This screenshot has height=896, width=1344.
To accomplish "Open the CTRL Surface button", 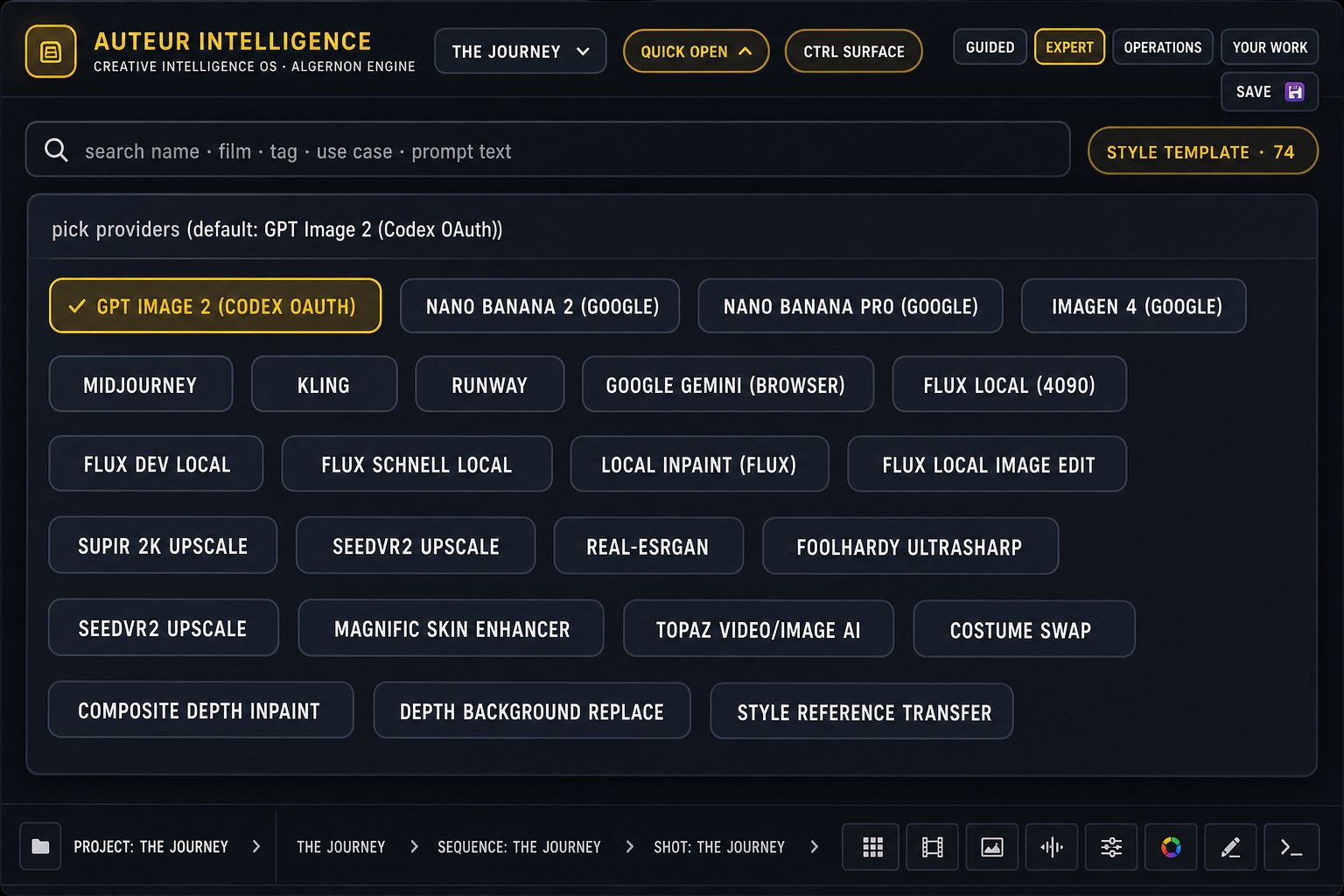I will 854,51.
